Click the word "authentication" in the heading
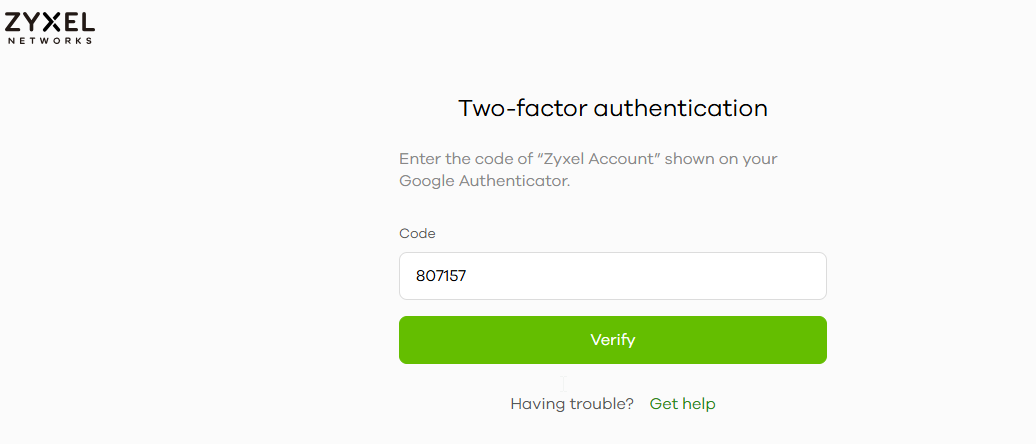Image resolution: width=1036 pixels, height=444 pixels. tap(681, 108)
